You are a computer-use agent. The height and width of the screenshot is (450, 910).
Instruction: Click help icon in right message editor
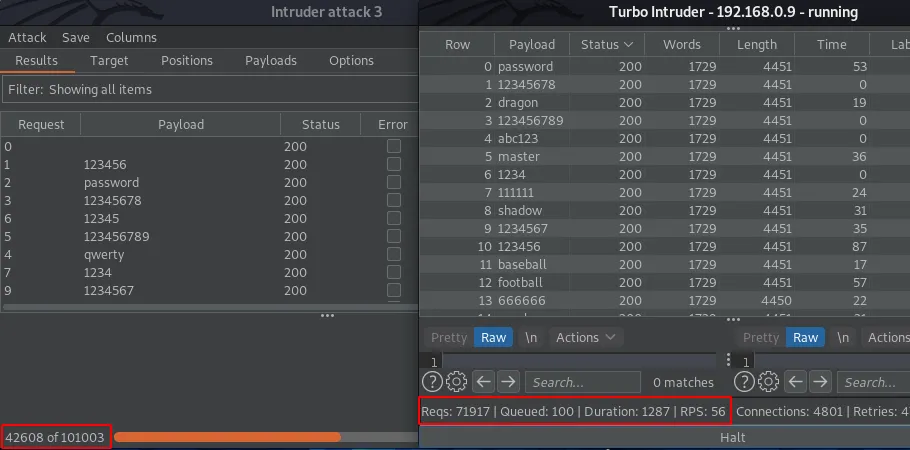pos(744,382)
